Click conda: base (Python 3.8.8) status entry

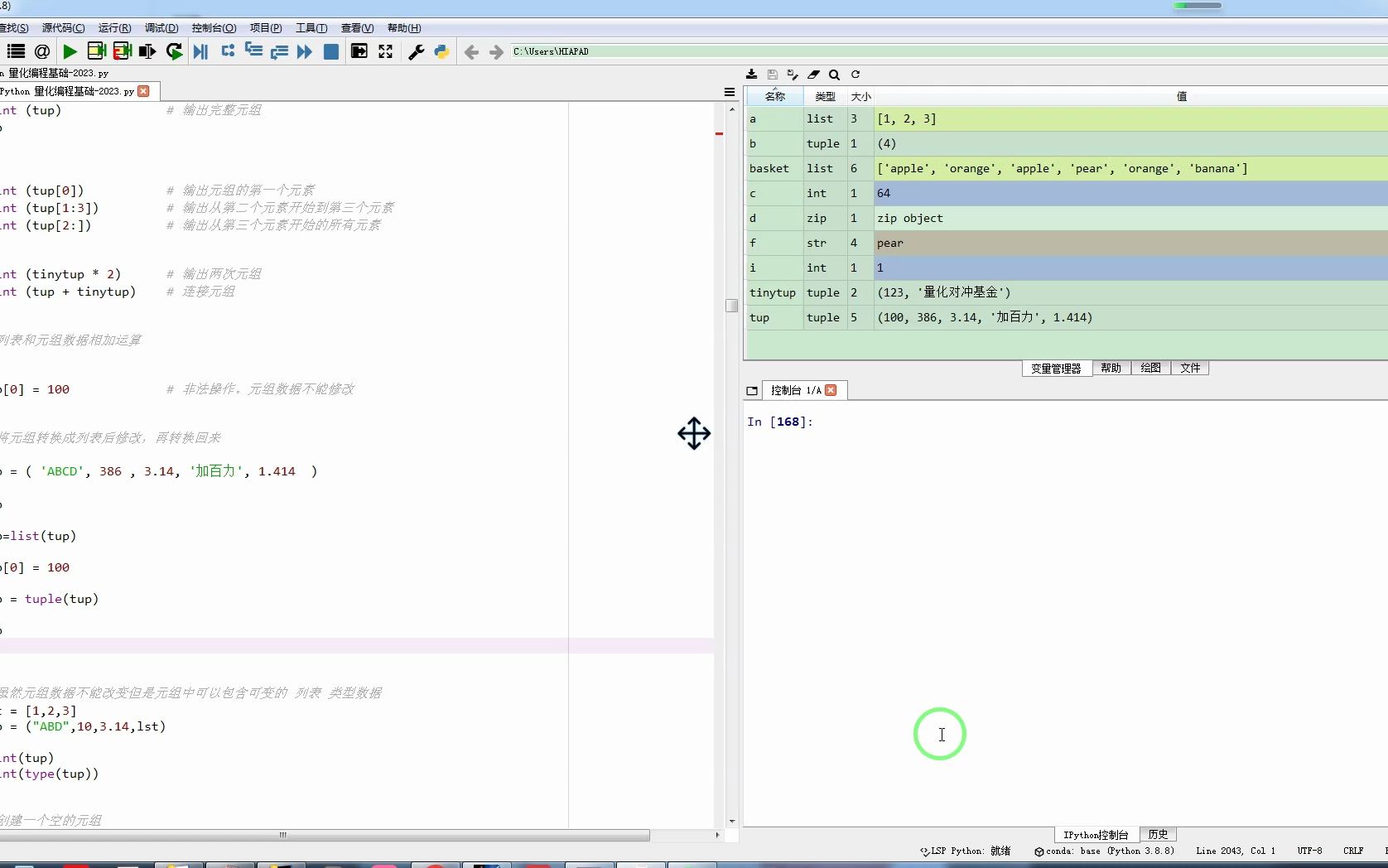1104,851
